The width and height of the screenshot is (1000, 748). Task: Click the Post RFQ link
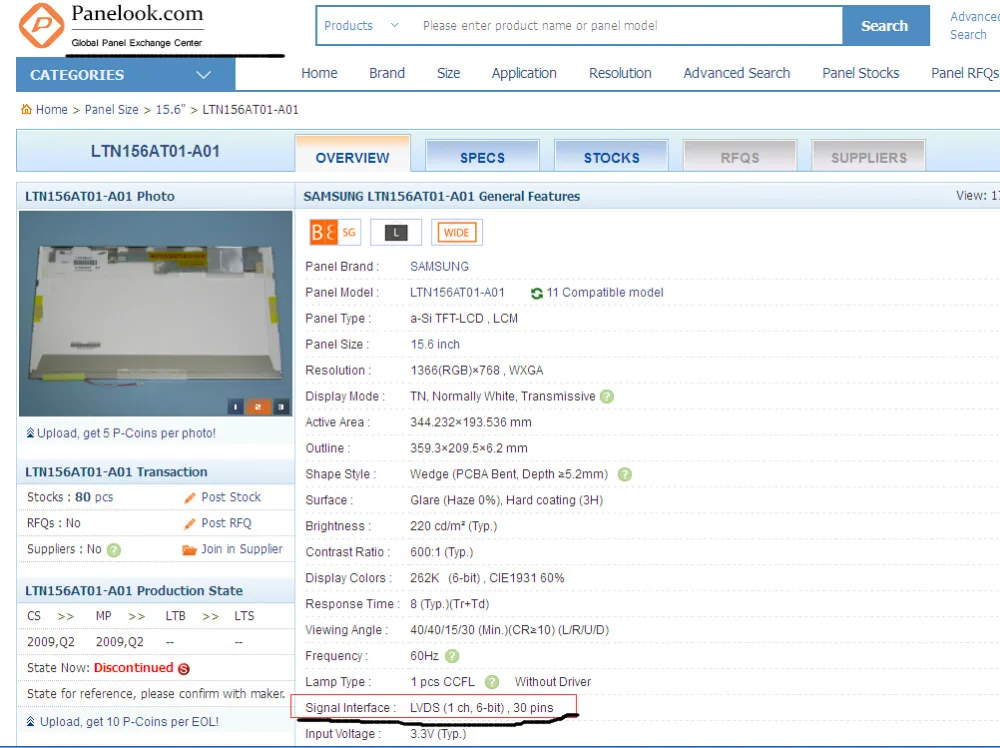tap(226, 523)
